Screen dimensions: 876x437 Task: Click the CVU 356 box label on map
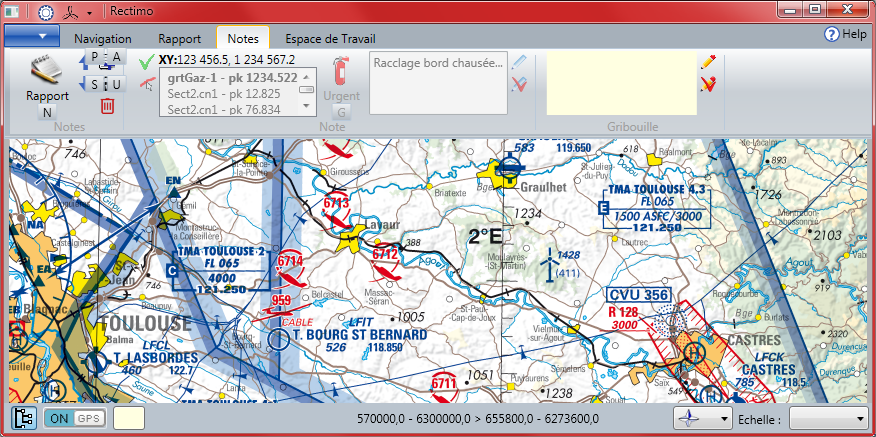639,296
